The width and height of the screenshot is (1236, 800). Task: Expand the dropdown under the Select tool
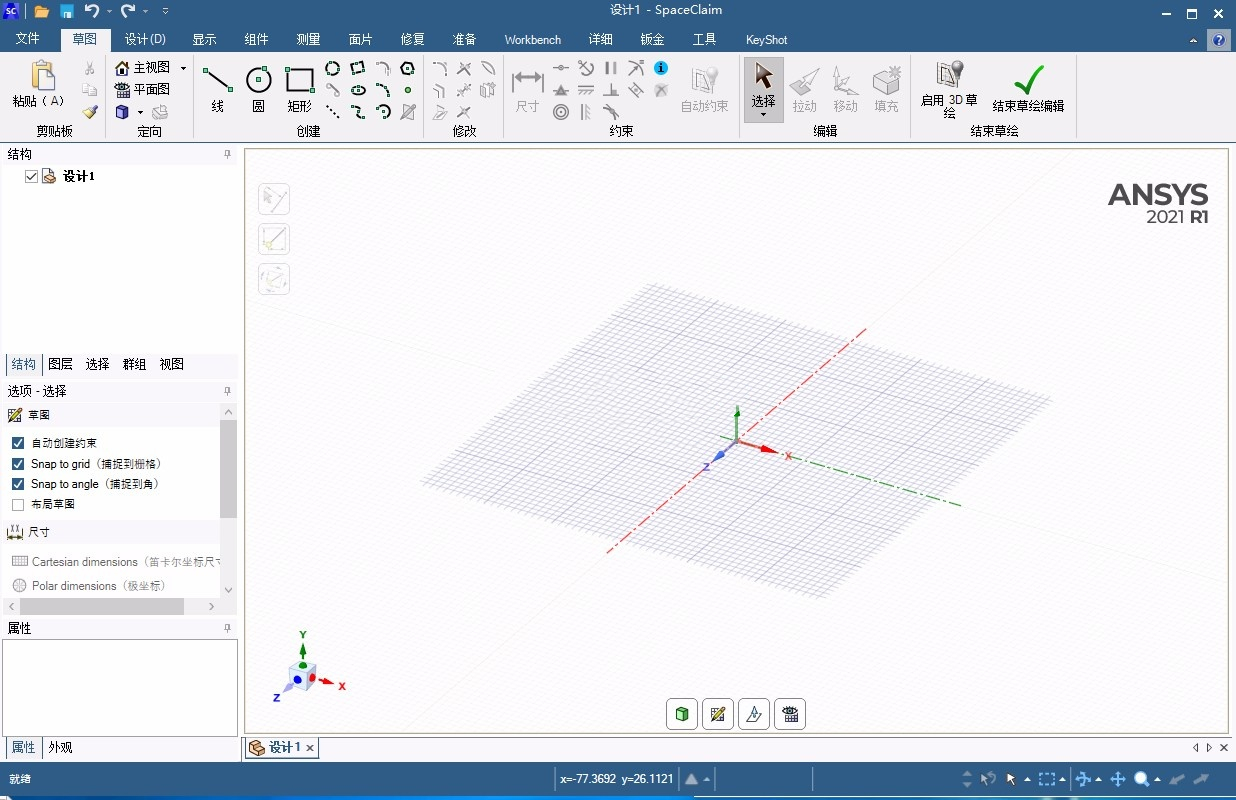click(763, 115)
